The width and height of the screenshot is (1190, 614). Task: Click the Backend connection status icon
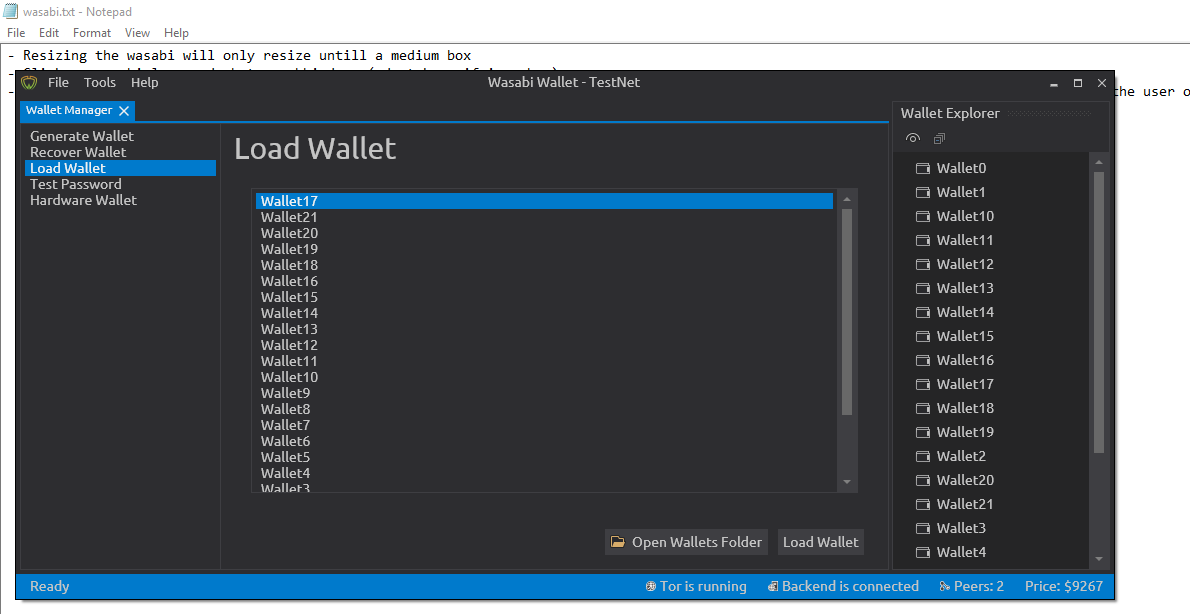tap(773, 587)
